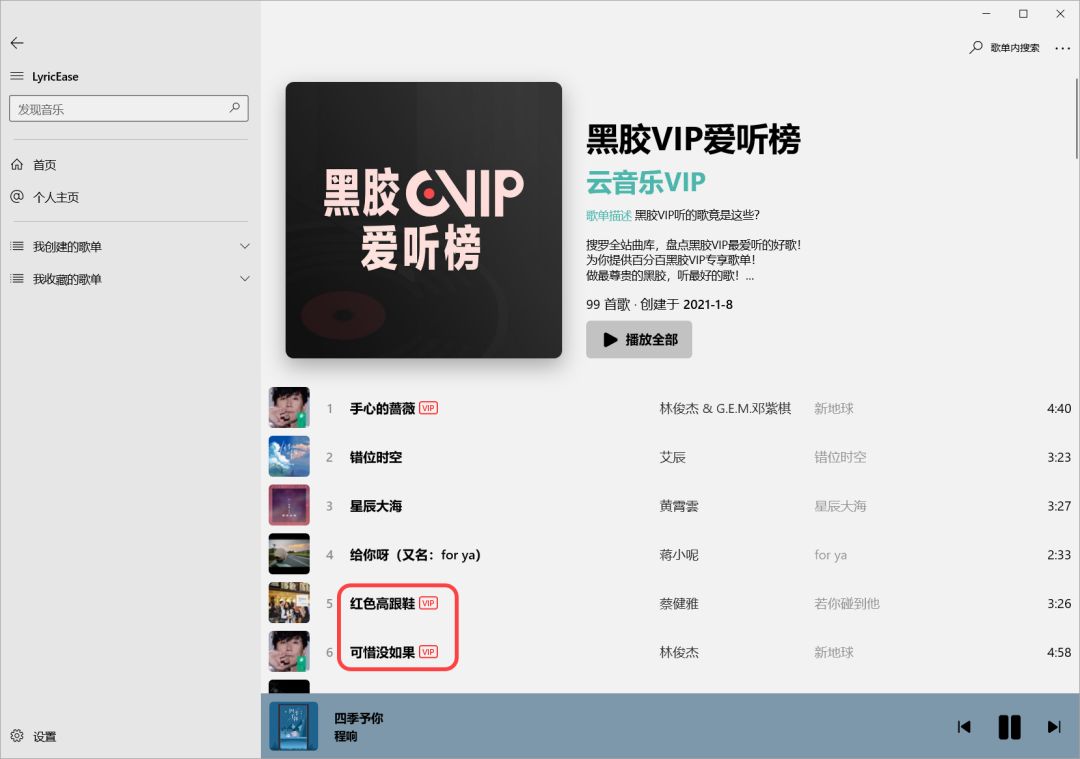The height and width of the screenshot is (759, 1080).
Task: Open album 星辰大海
Action: [x=840, y=506]
